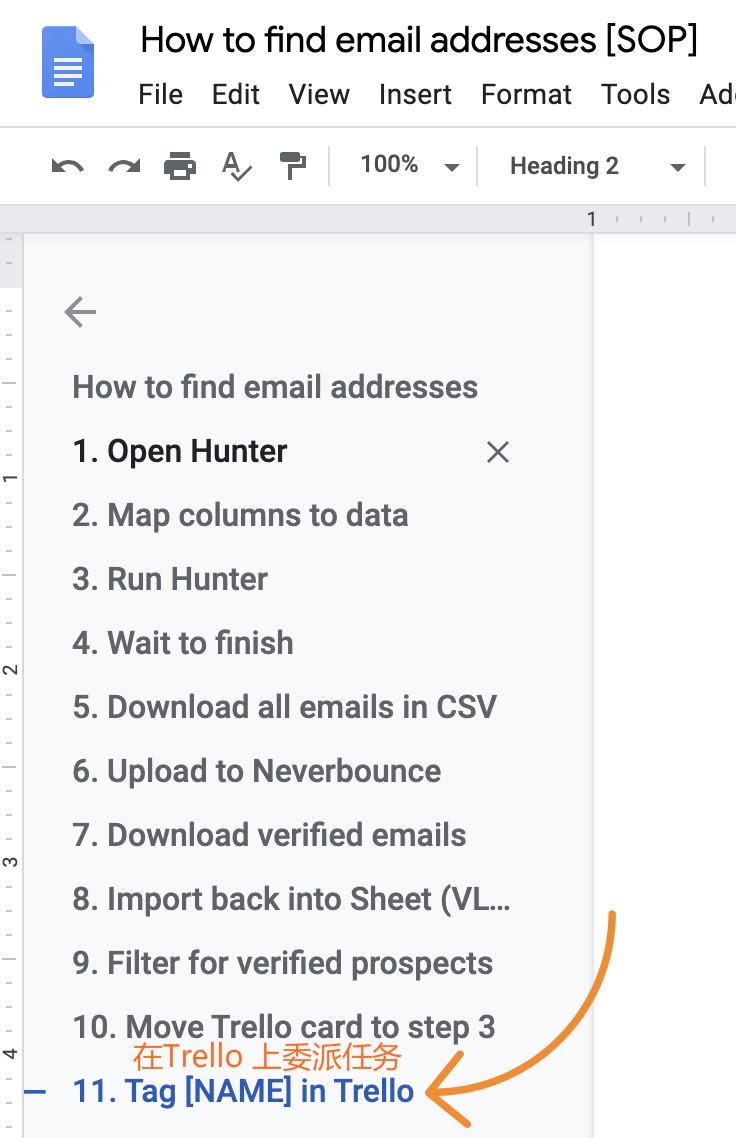Go to 4. Wait to finish heading
Viewport: 736px width, 1138px height.
point(183,643)
